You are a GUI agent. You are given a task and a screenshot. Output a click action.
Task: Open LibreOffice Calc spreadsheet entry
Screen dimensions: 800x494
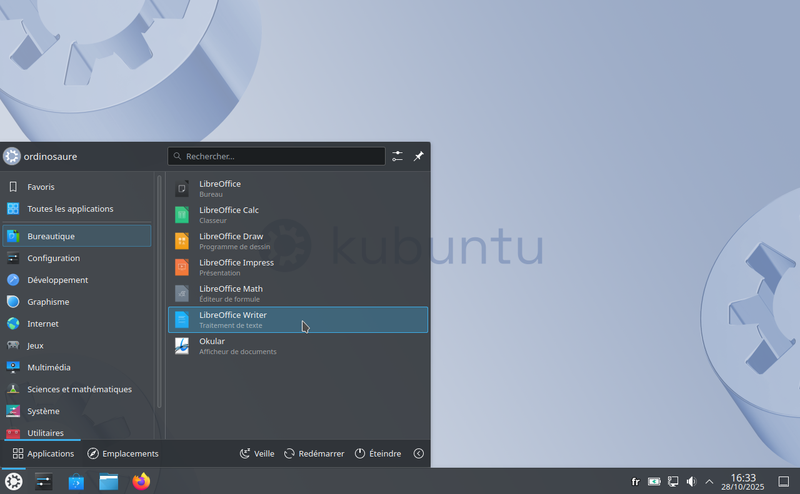pos(298,215)
